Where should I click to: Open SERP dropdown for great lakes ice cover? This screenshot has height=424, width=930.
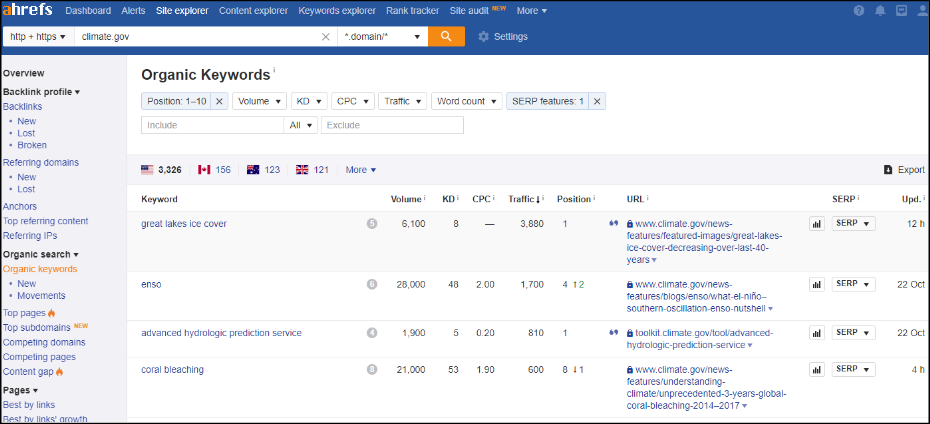[853, 224]
